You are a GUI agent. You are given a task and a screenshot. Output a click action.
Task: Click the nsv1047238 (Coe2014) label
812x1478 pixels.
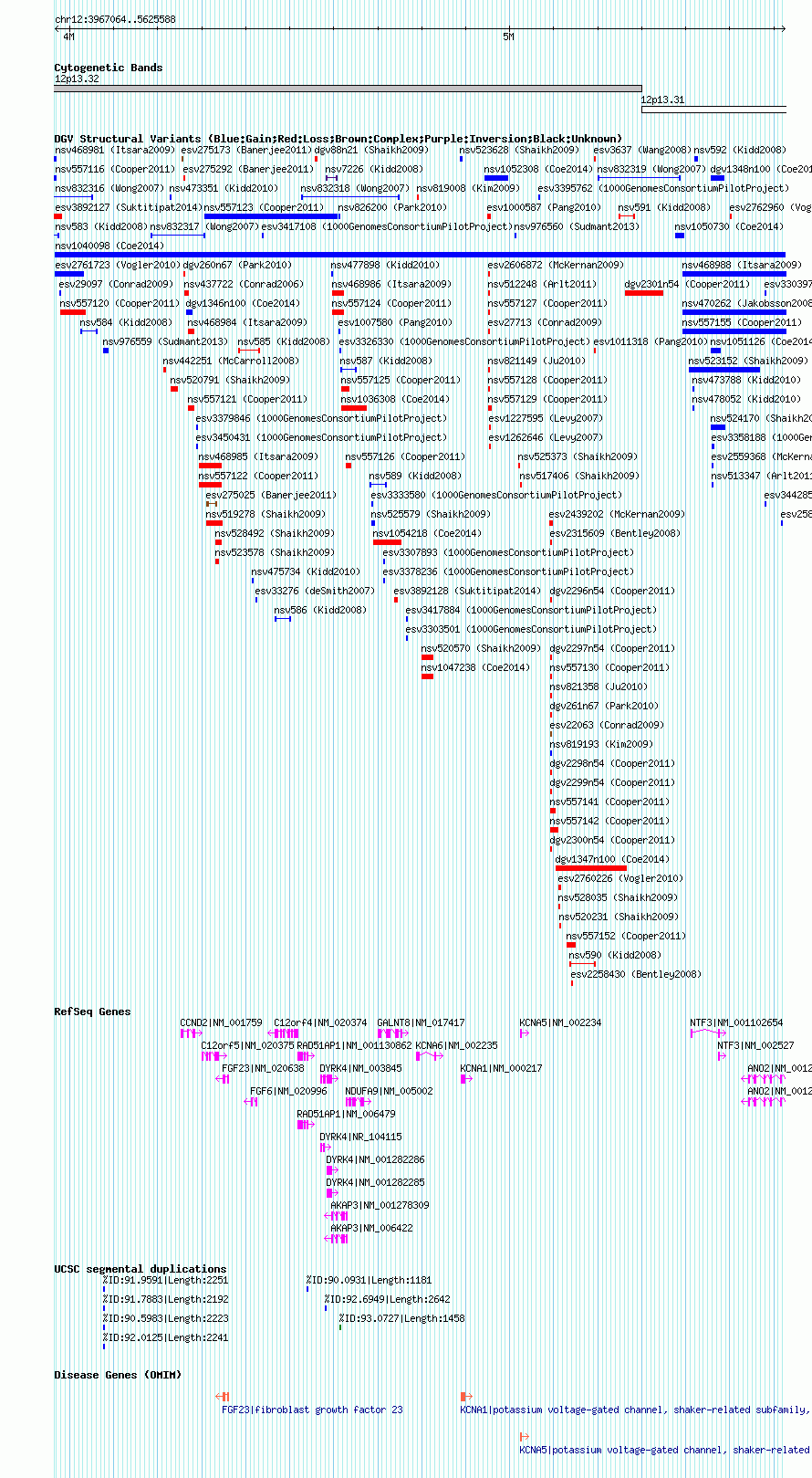pos(475,667)
